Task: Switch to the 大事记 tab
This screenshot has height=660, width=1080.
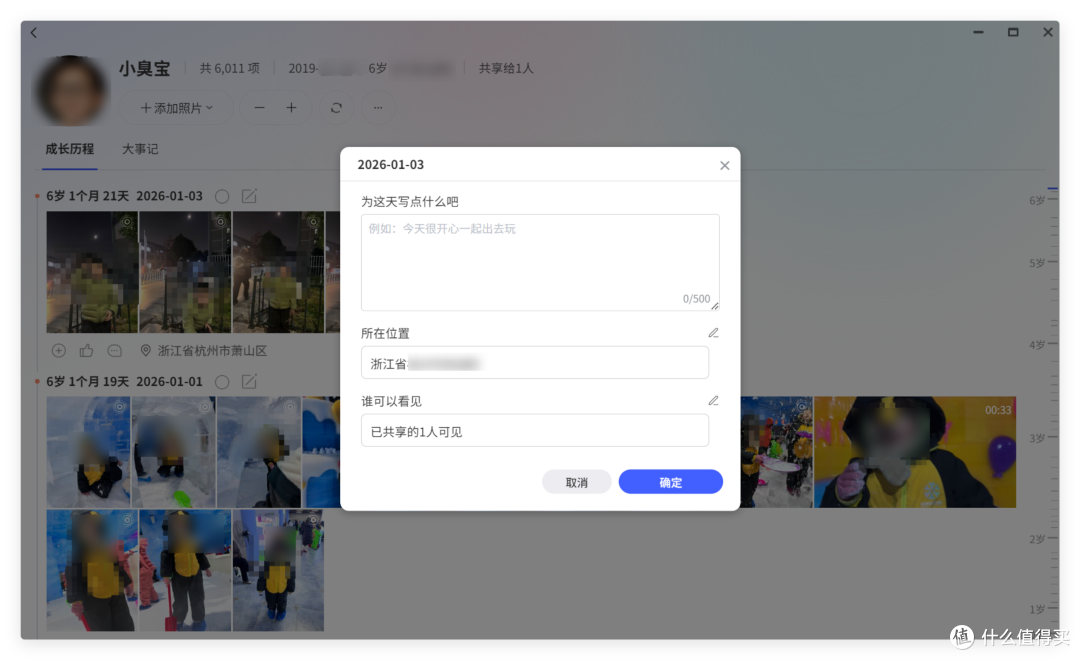Action: click(x=140, y=149)
